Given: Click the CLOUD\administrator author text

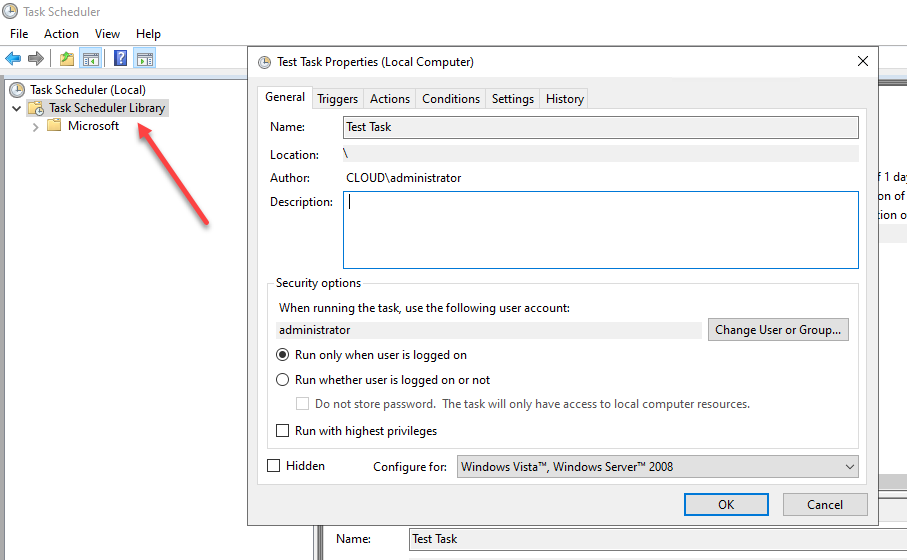Looking at the screenshot, I should (404, 178).
